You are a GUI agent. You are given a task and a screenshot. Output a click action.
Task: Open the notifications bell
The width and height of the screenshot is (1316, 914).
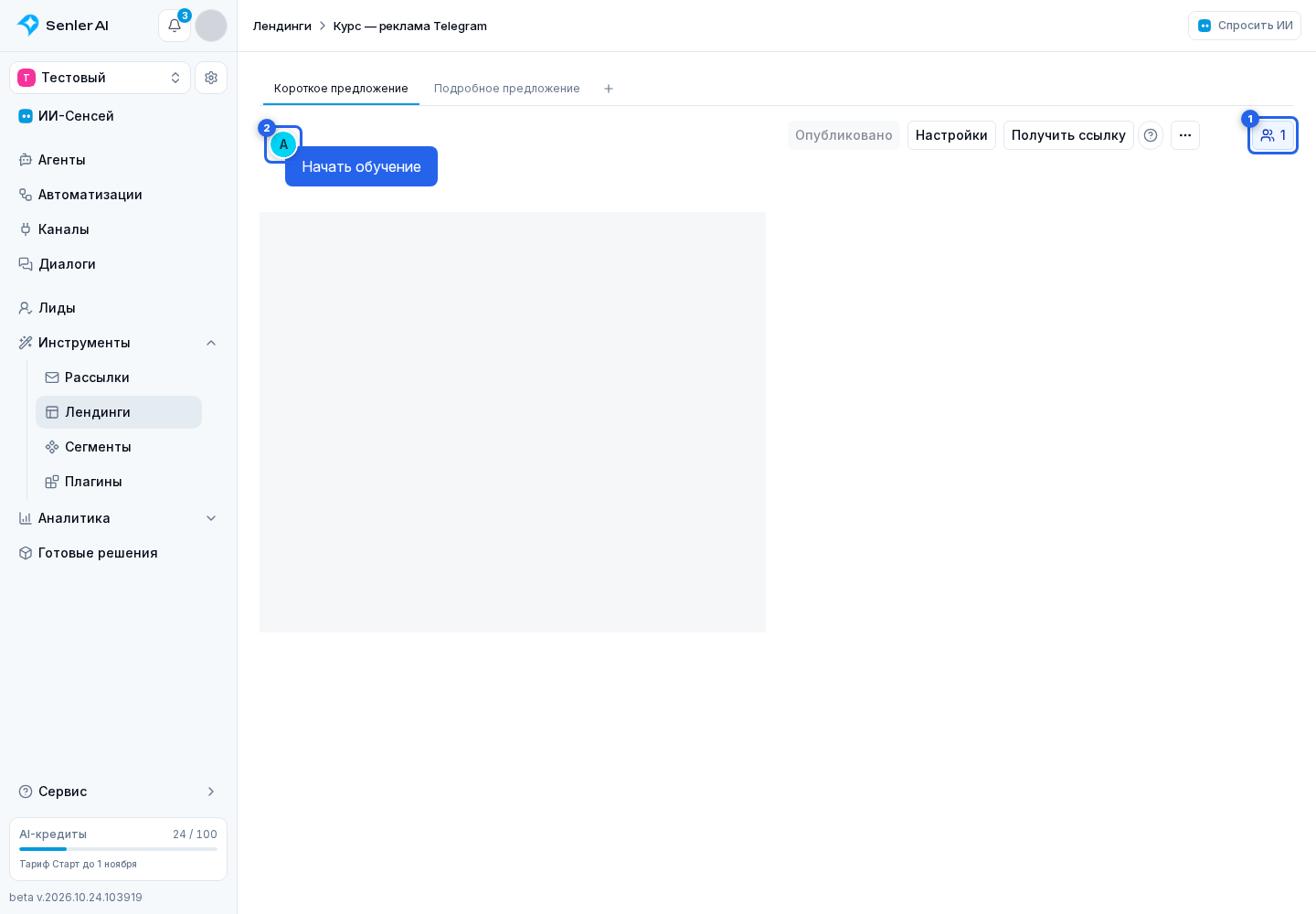pyautogui.click(x=175, y=26)
